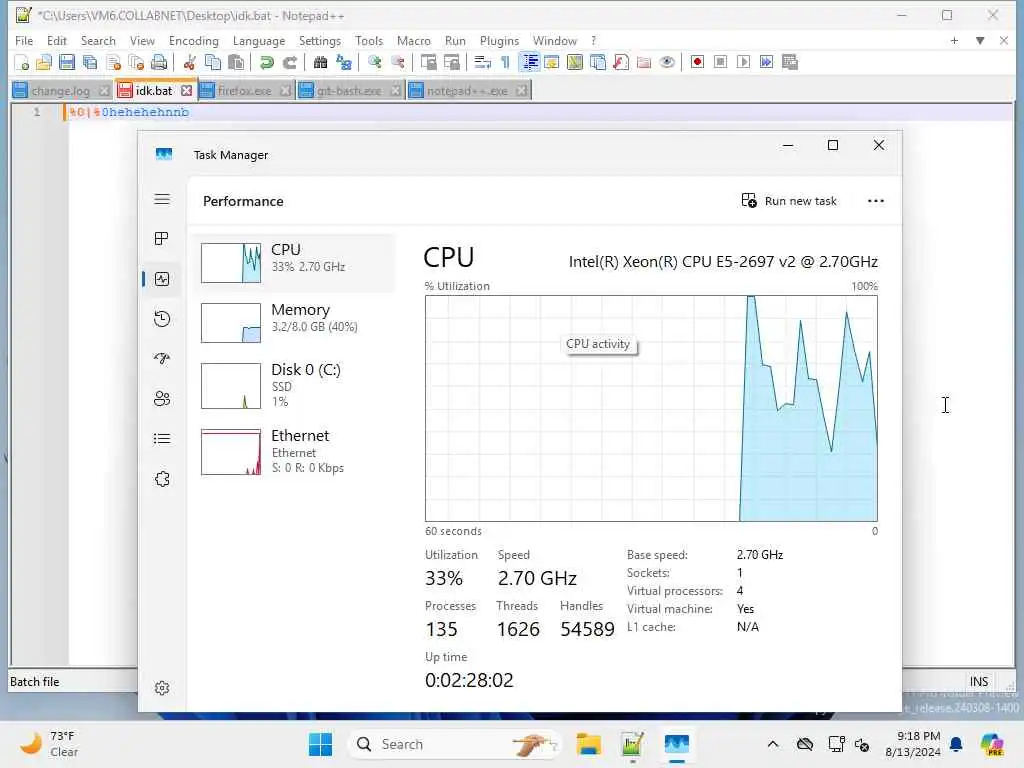
Task: Toggle the monitoring eye icon
Action: [667, 62]
